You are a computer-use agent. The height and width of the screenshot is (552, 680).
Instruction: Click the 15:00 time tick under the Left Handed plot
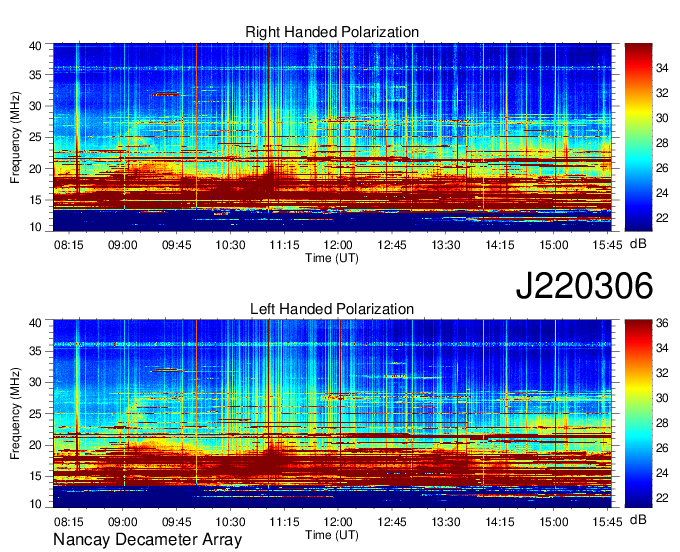coord(554,522)
